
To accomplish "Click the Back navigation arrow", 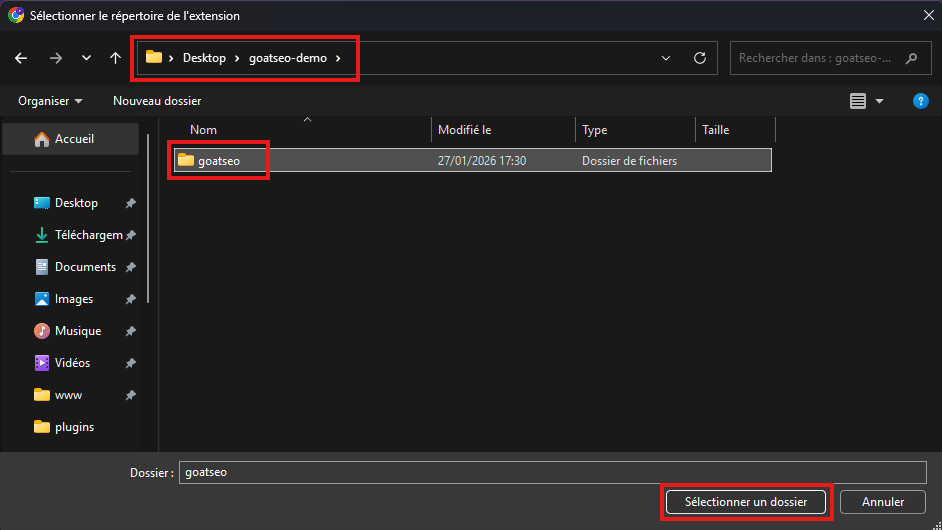I will (21, 58).
